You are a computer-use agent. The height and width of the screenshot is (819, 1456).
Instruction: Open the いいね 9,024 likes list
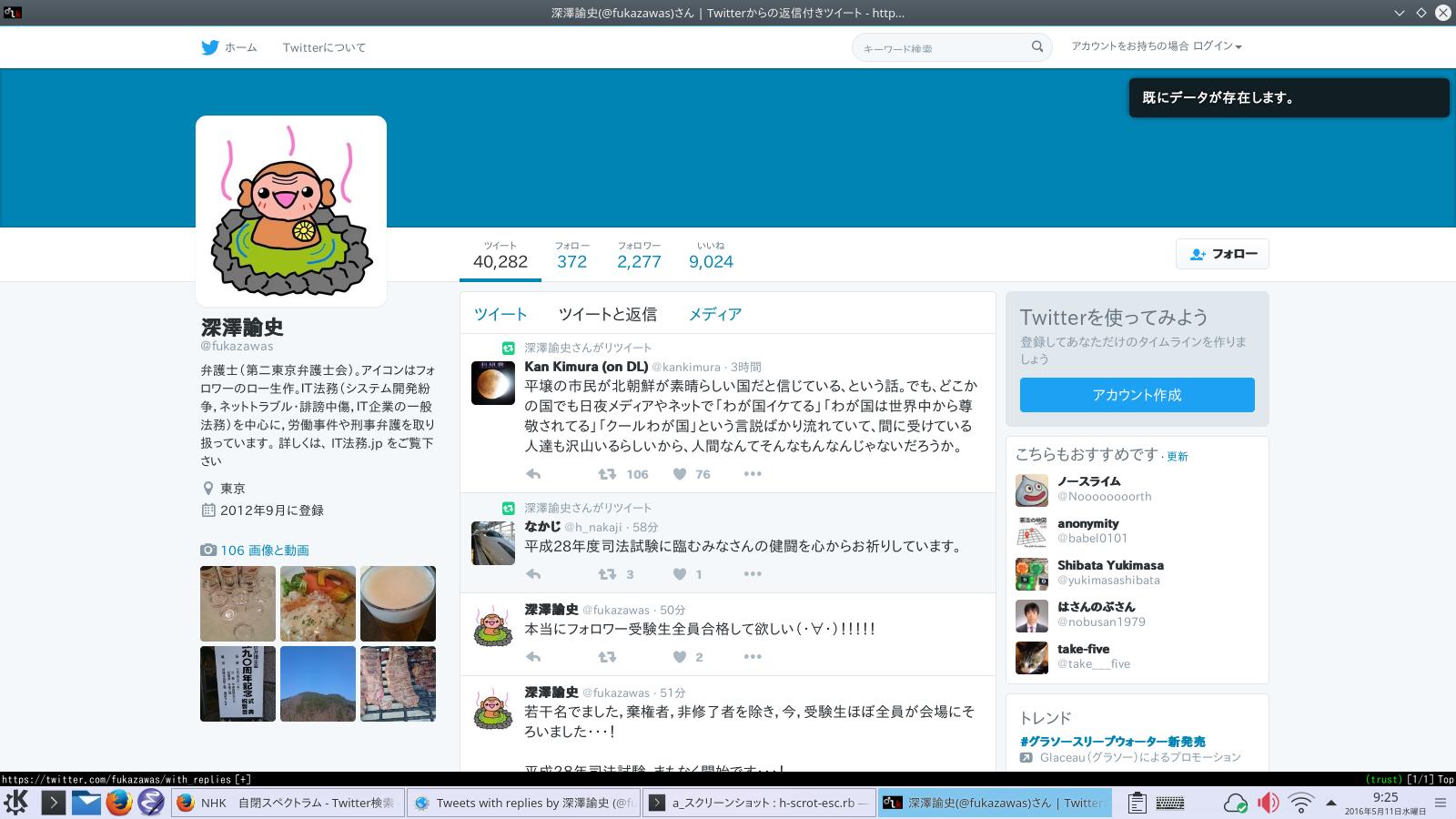coord(711,256)
